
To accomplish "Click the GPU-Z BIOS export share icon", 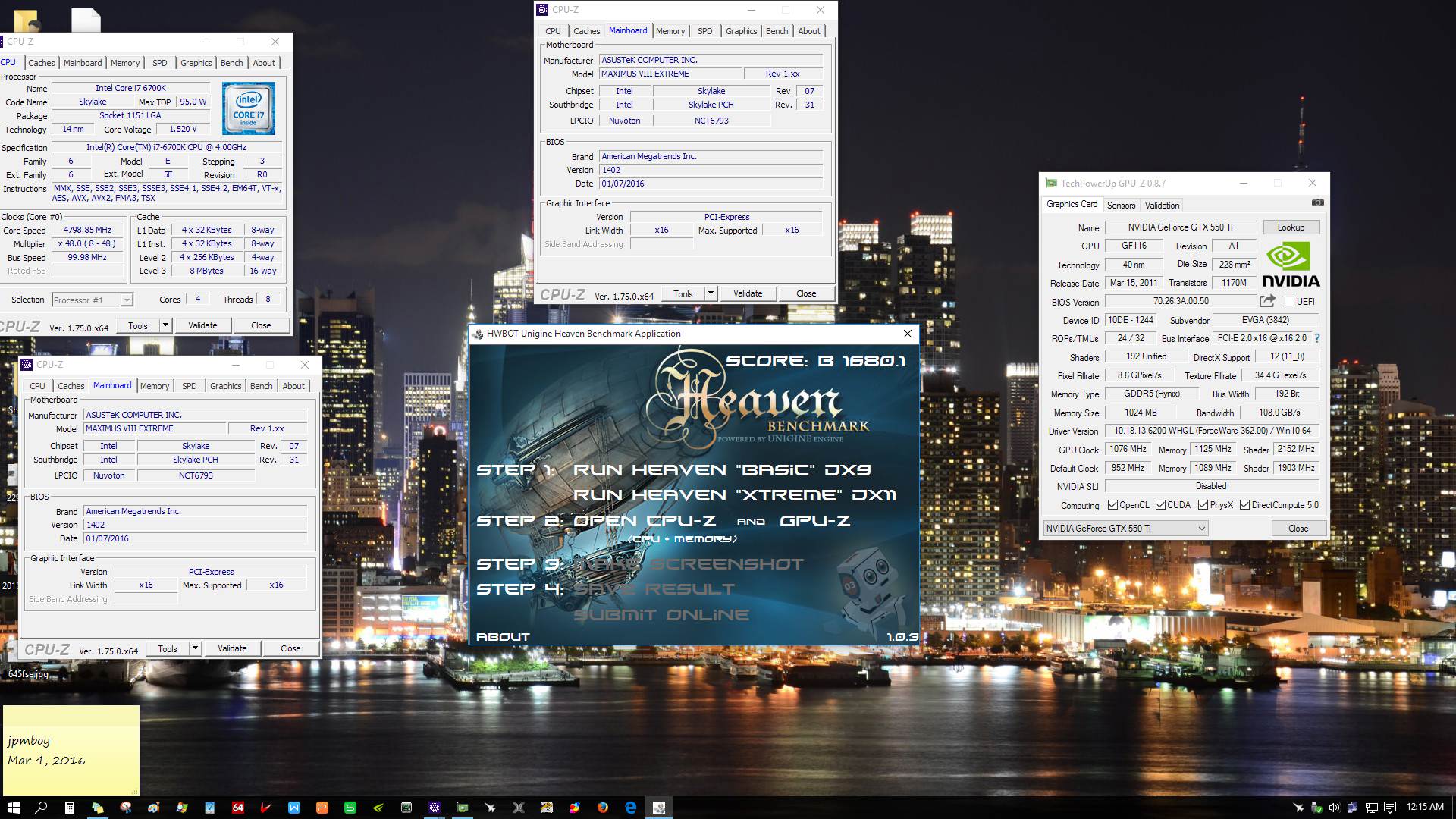I will (1267, 301).
